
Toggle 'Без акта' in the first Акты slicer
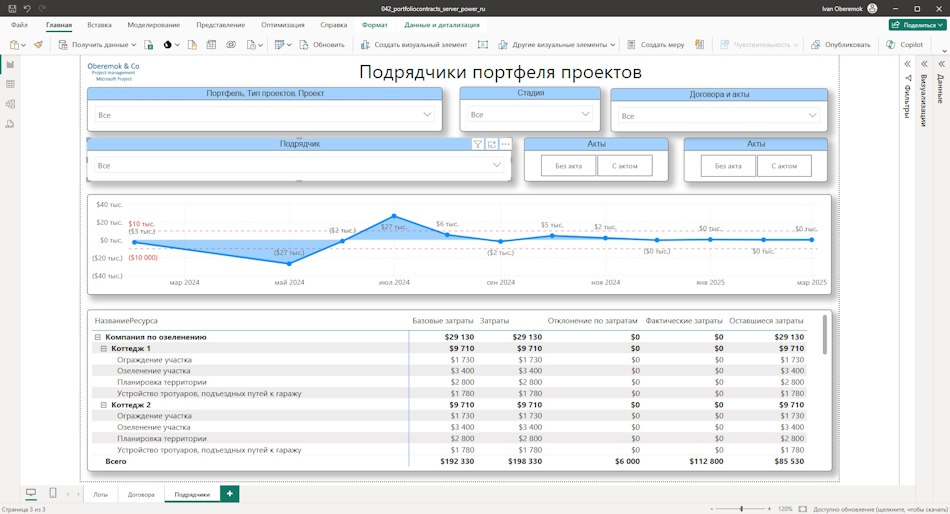(x=568, y=165)
